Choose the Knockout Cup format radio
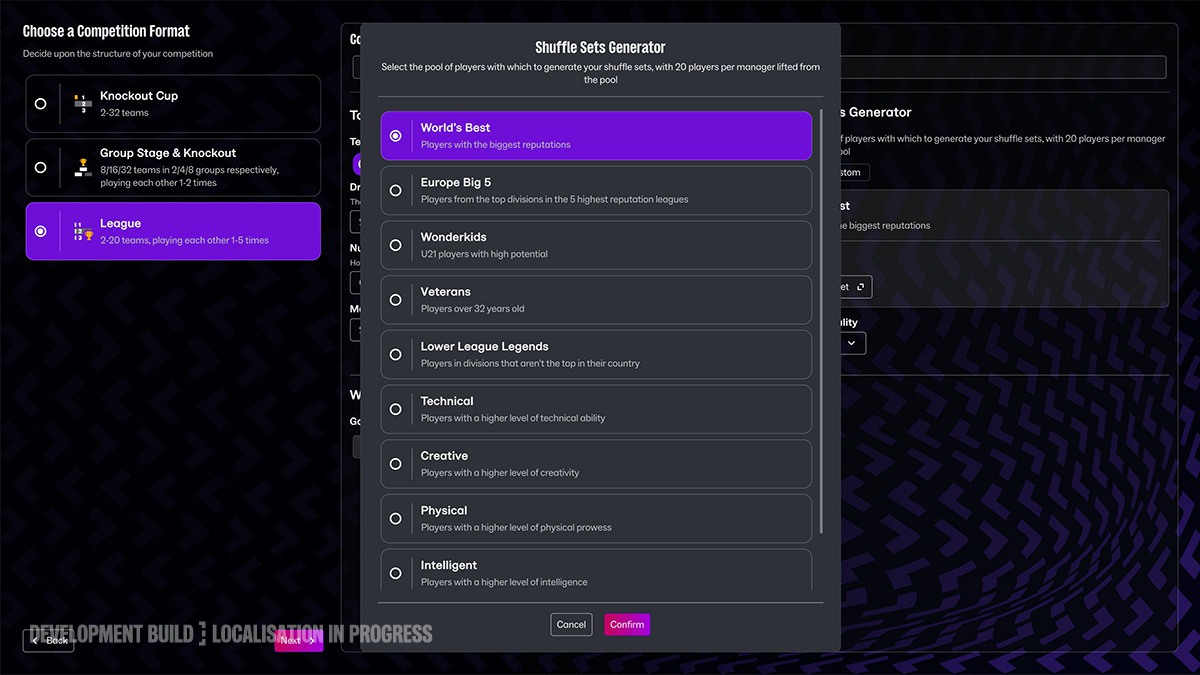 tap(40, 103)
